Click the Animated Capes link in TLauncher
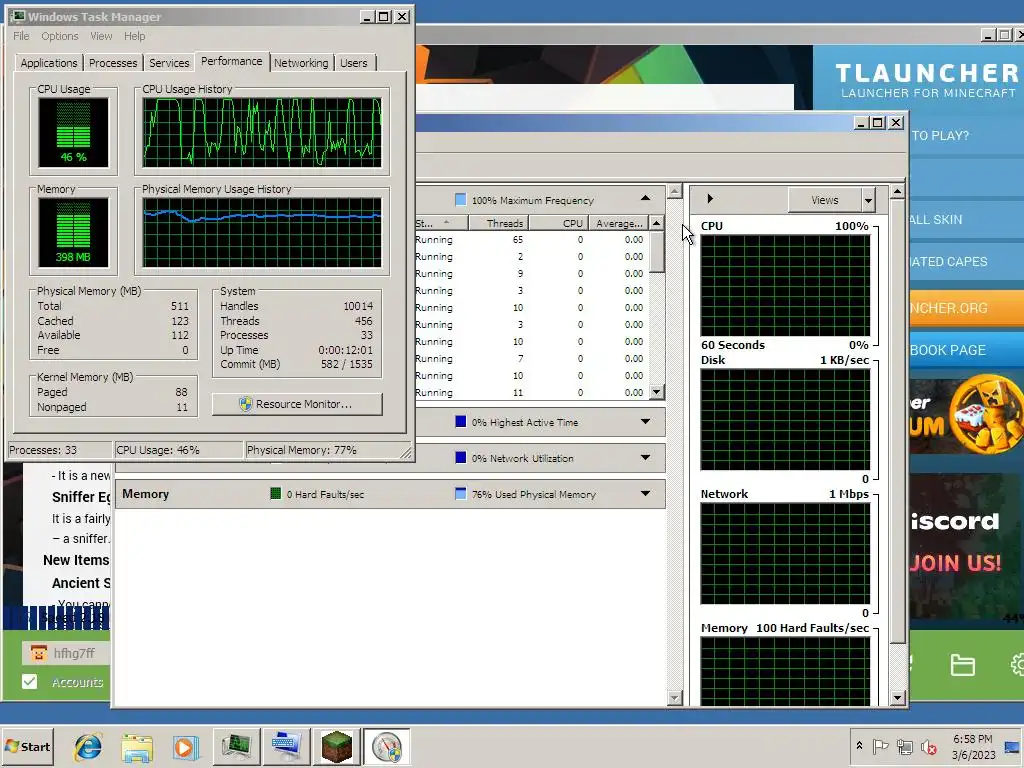 (967, 261)
